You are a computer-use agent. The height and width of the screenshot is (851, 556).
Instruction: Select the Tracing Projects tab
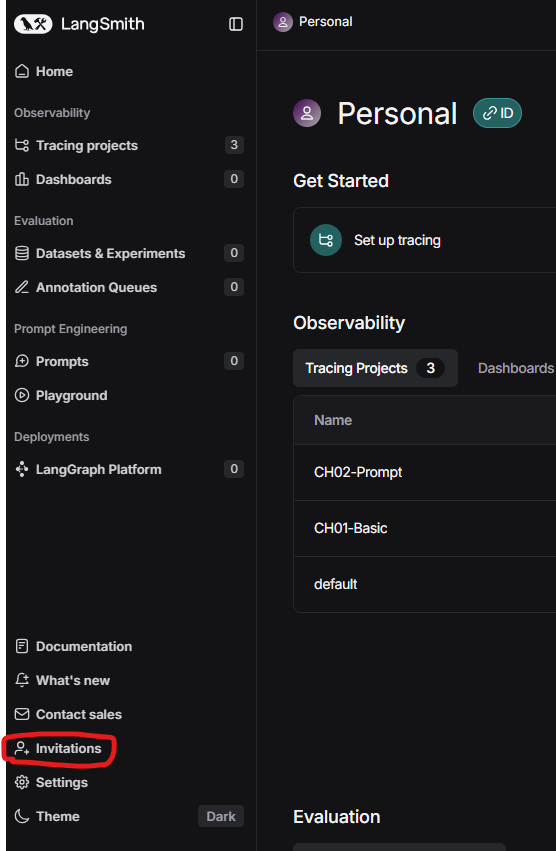[375, 368]
